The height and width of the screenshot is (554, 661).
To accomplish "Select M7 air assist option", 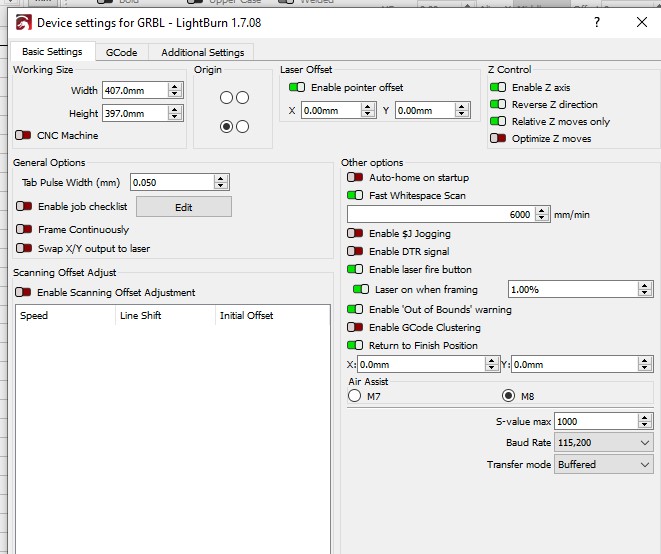I will click(x=355, y=396).
